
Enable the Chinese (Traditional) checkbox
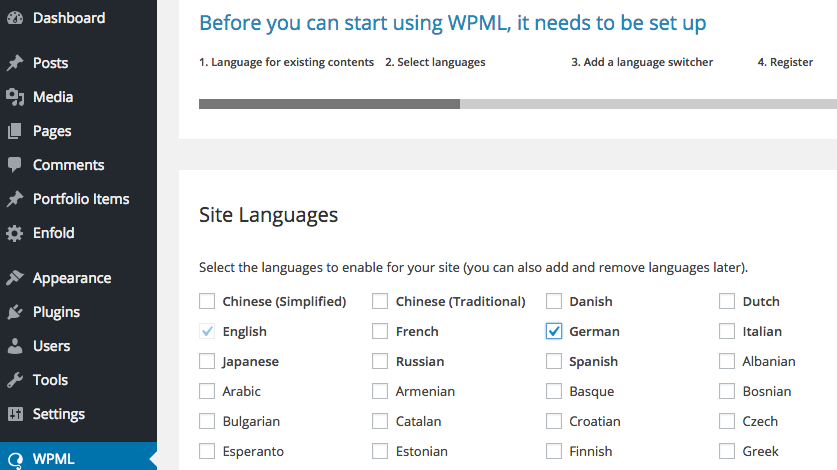[x=380, y=301]
